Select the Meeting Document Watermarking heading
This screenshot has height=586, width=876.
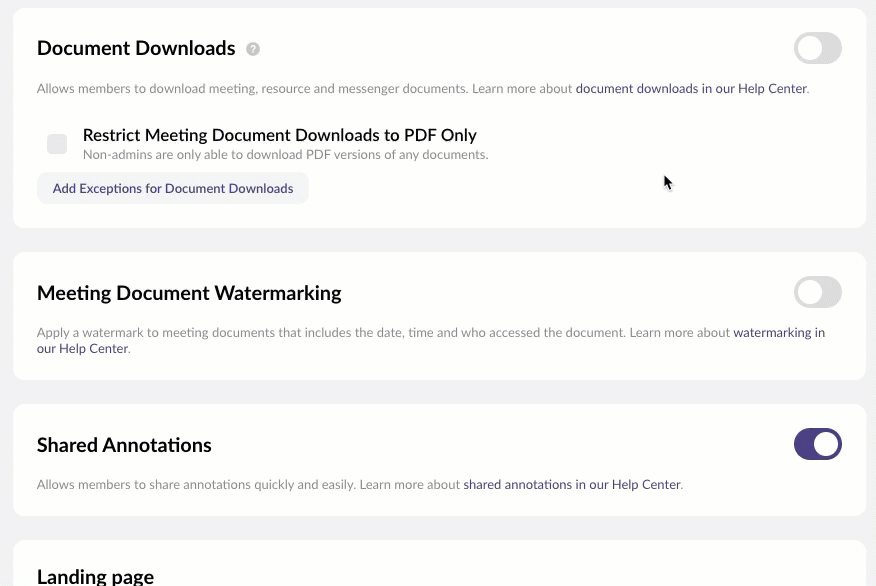pyautogui.click(x=189, y=293)
